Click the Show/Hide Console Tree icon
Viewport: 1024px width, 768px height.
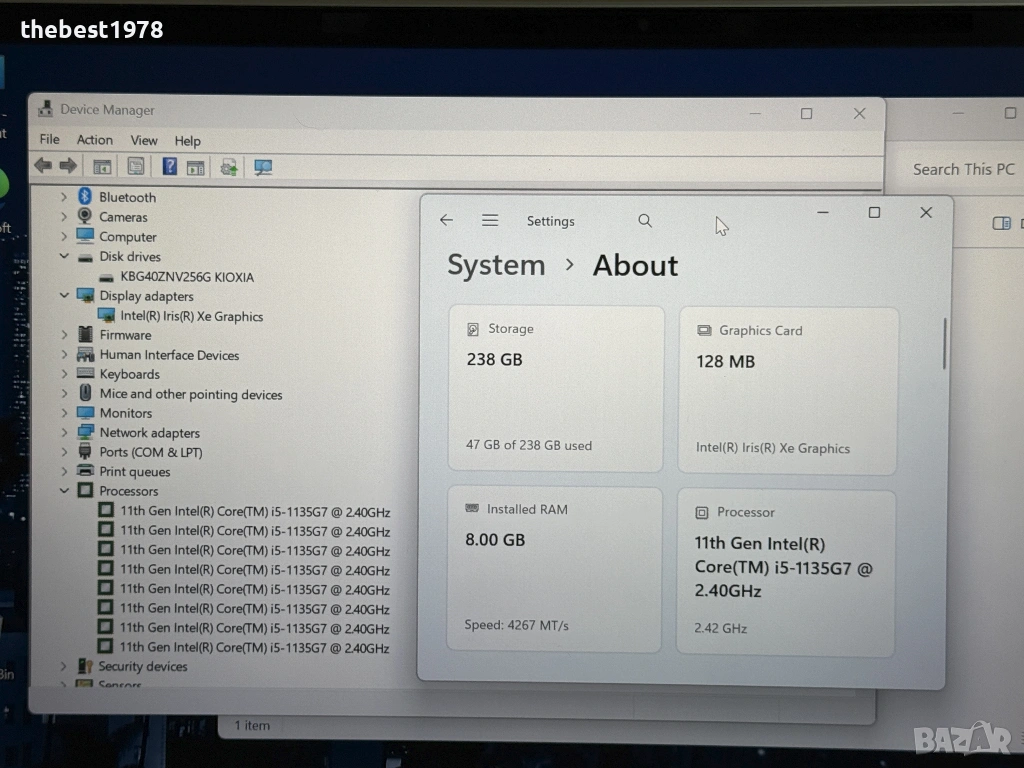[x=102, y=167]
